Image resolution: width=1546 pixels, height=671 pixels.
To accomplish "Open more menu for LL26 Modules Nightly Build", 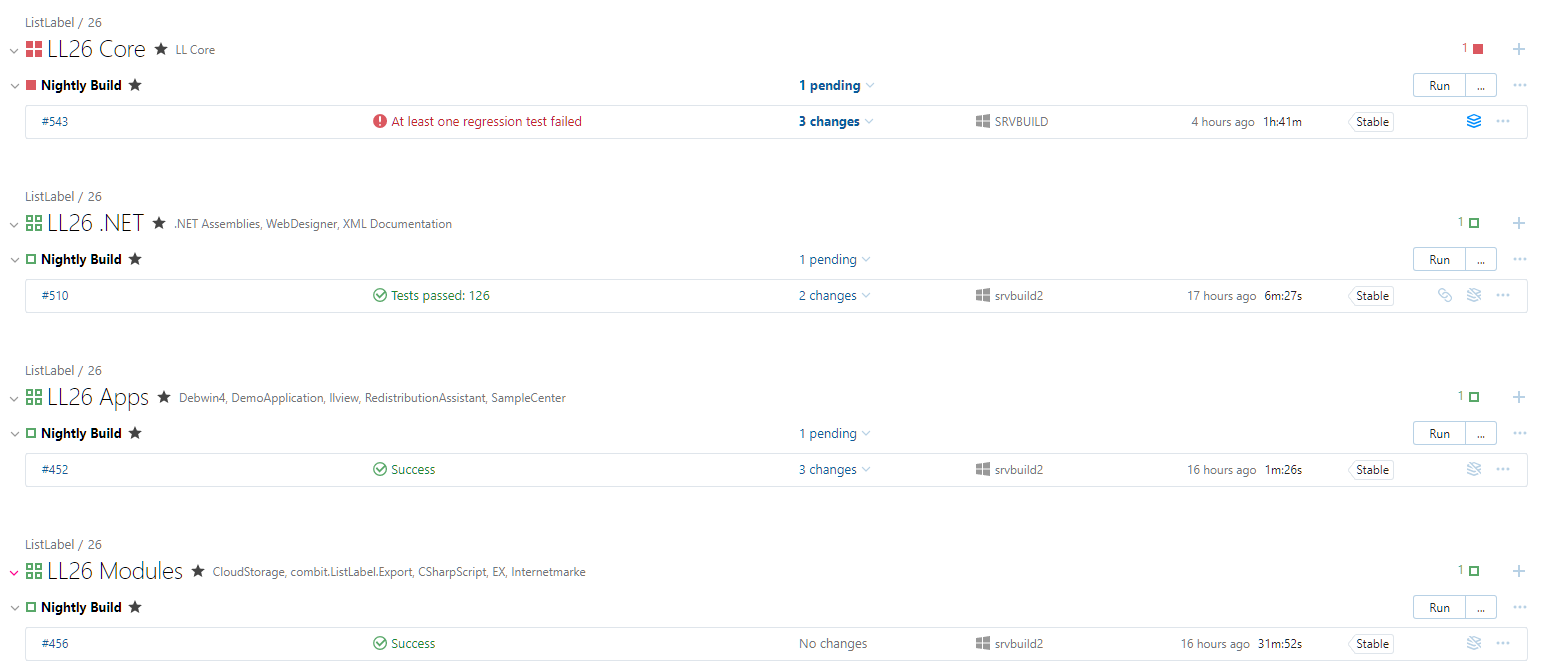I will 1520,607.
